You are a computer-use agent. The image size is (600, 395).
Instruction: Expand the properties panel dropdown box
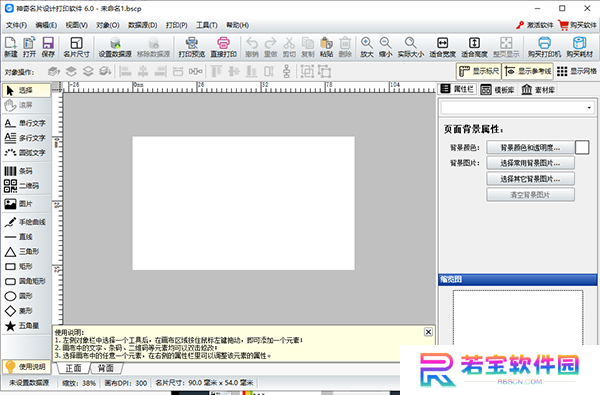pos(517,108)
